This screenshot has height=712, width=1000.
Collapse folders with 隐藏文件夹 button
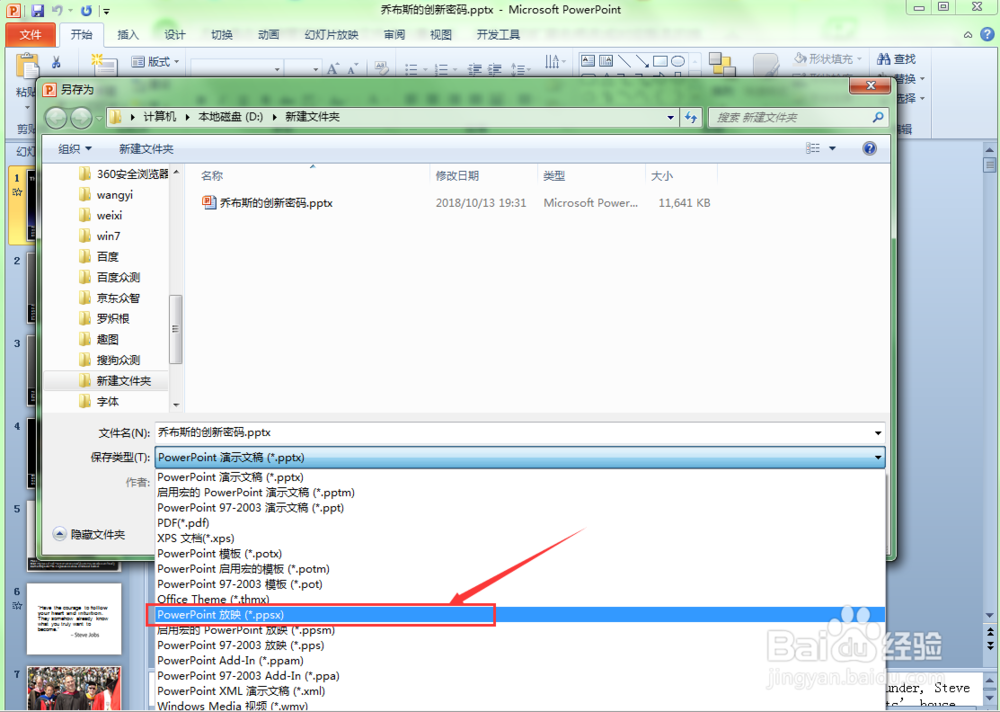[89, 535]
